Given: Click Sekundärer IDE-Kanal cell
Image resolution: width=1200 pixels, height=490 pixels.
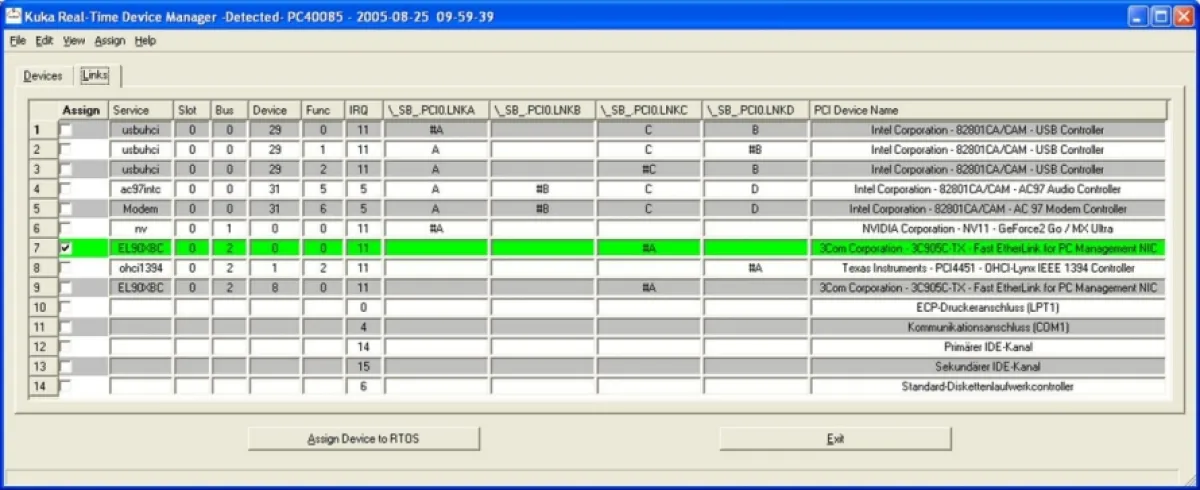Looking at the screenshot, I should [x=988, y=367].
